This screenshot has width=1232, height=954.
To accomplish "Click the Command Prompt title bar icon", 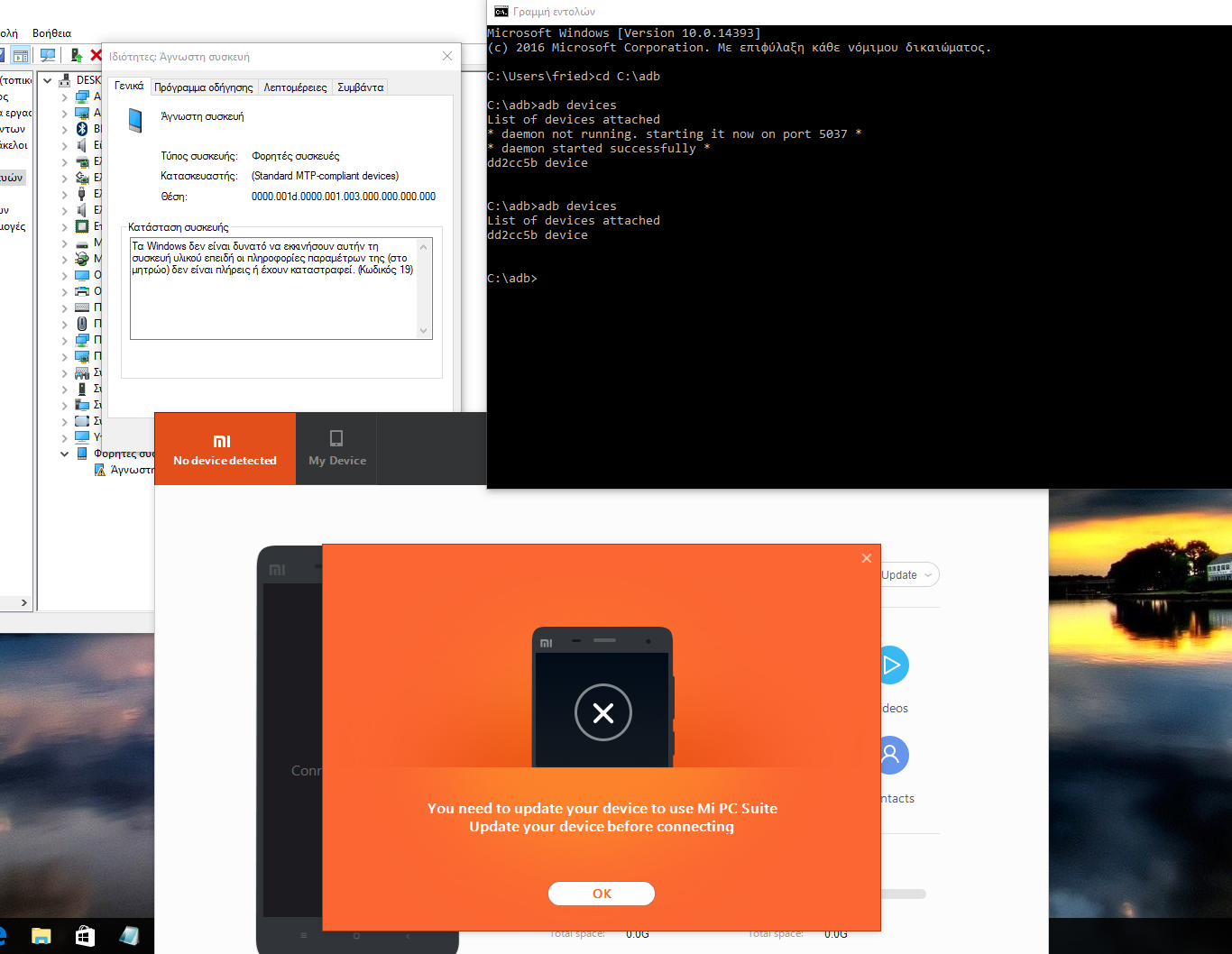I will point(501,12).
